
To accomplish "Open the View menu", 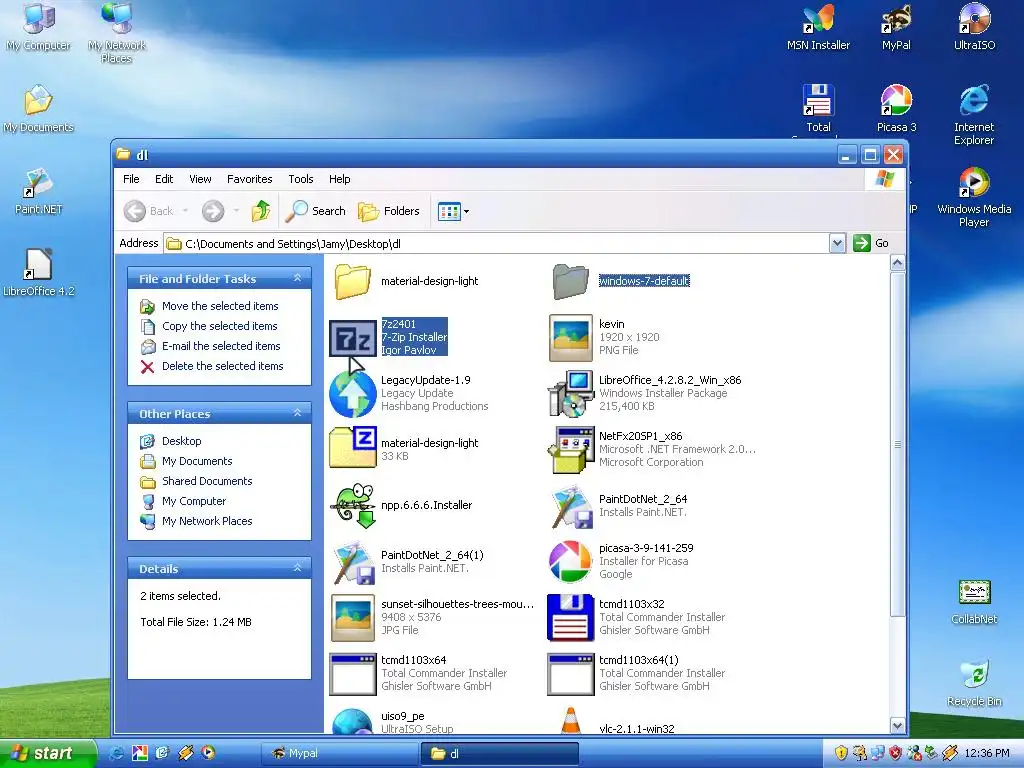I will pyautogui.click(x=200, y=179).
